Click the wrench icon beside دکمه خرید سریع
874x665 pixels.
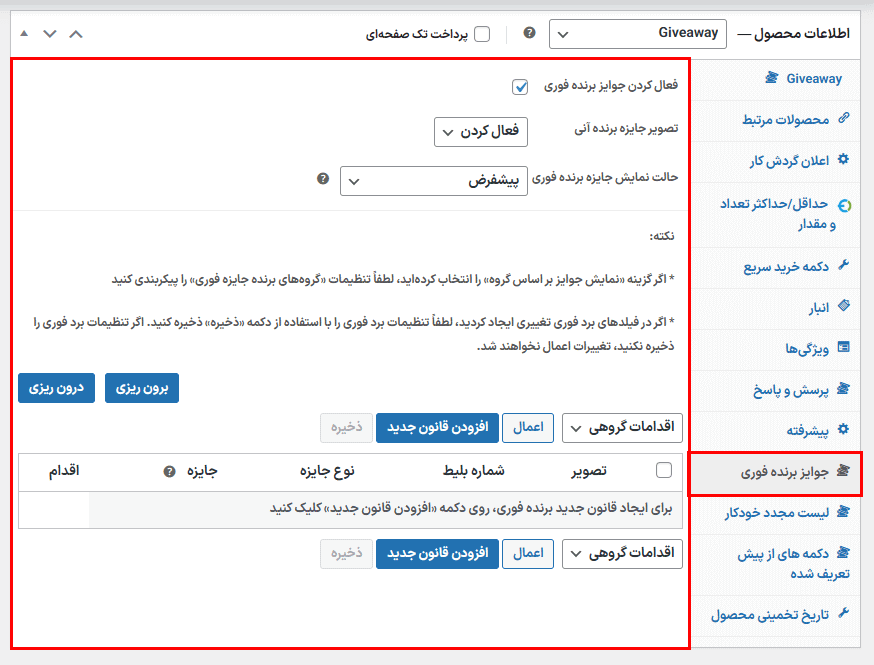click(843, 266)
